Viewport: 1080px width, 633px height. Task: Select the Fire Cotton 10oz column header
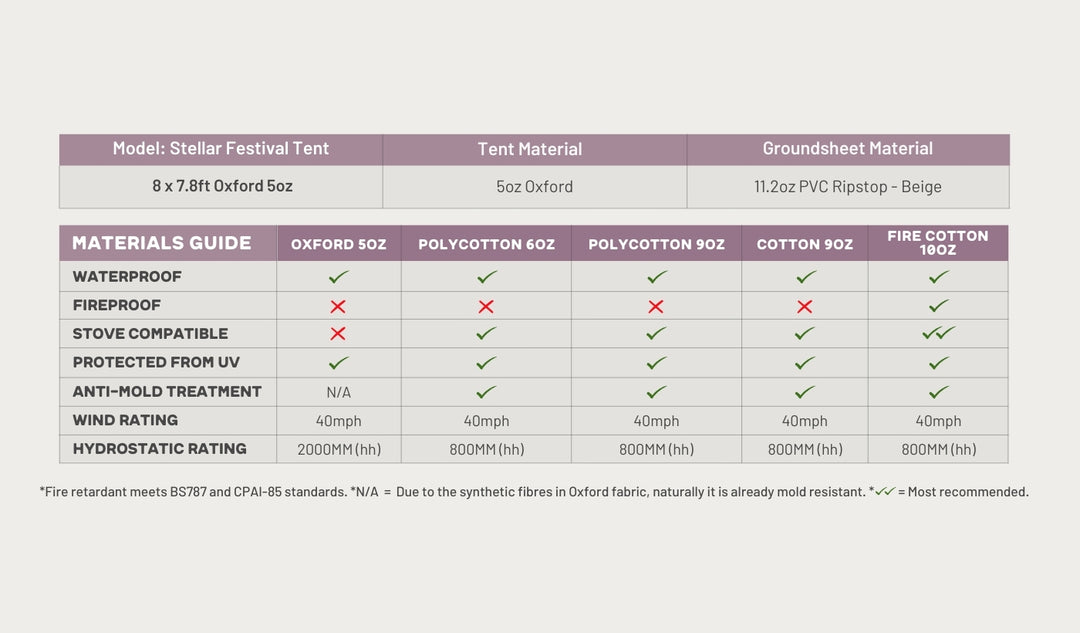(938, 243)
